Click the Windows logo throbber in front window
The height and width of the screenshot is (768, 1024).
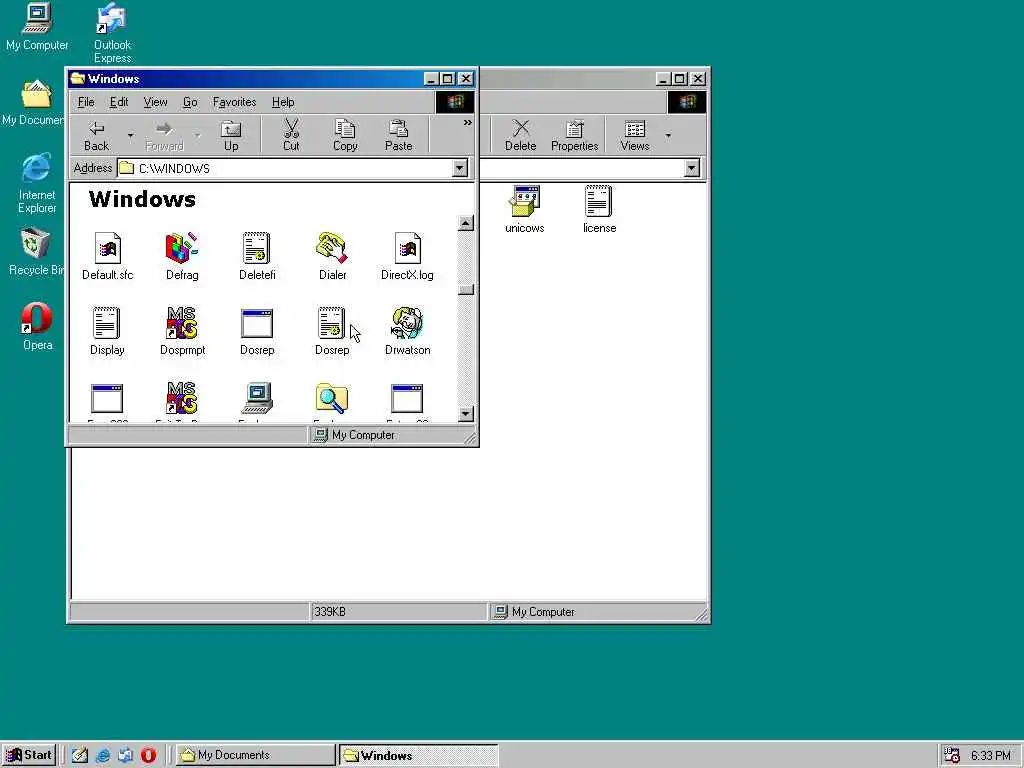click(x=455, y=102)
